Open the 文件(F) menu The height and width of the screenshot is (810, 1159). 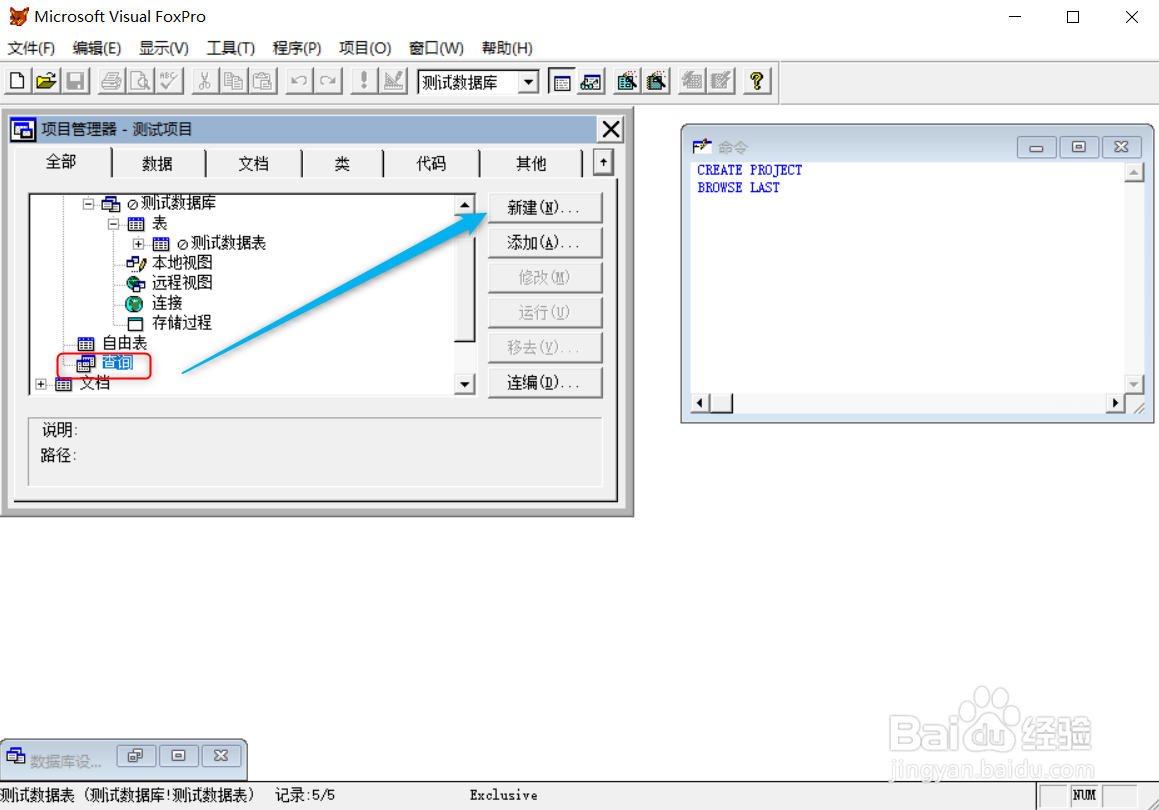point(31,48)
